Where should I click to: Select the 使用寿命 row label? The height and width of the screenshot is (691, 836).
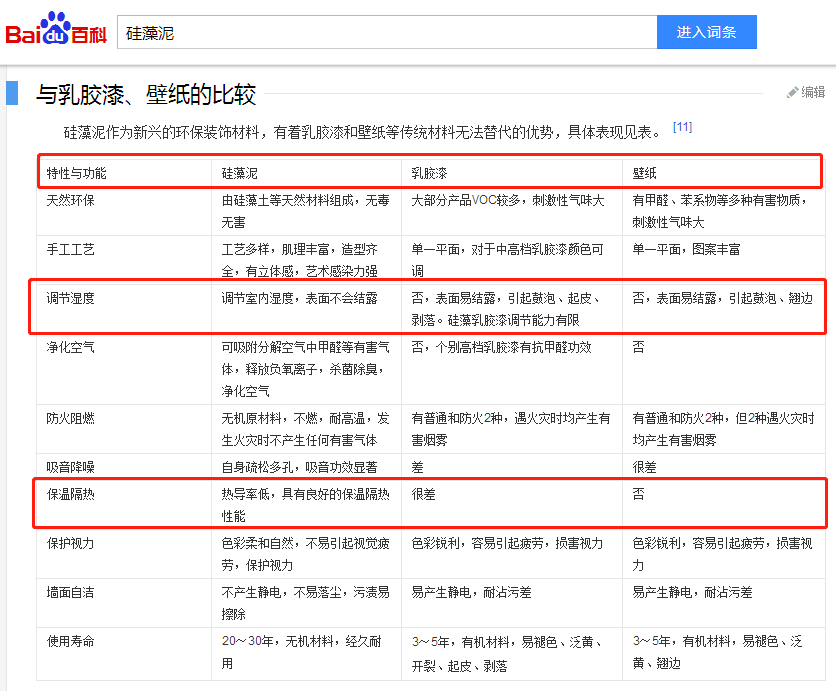(x=70, y=641)
